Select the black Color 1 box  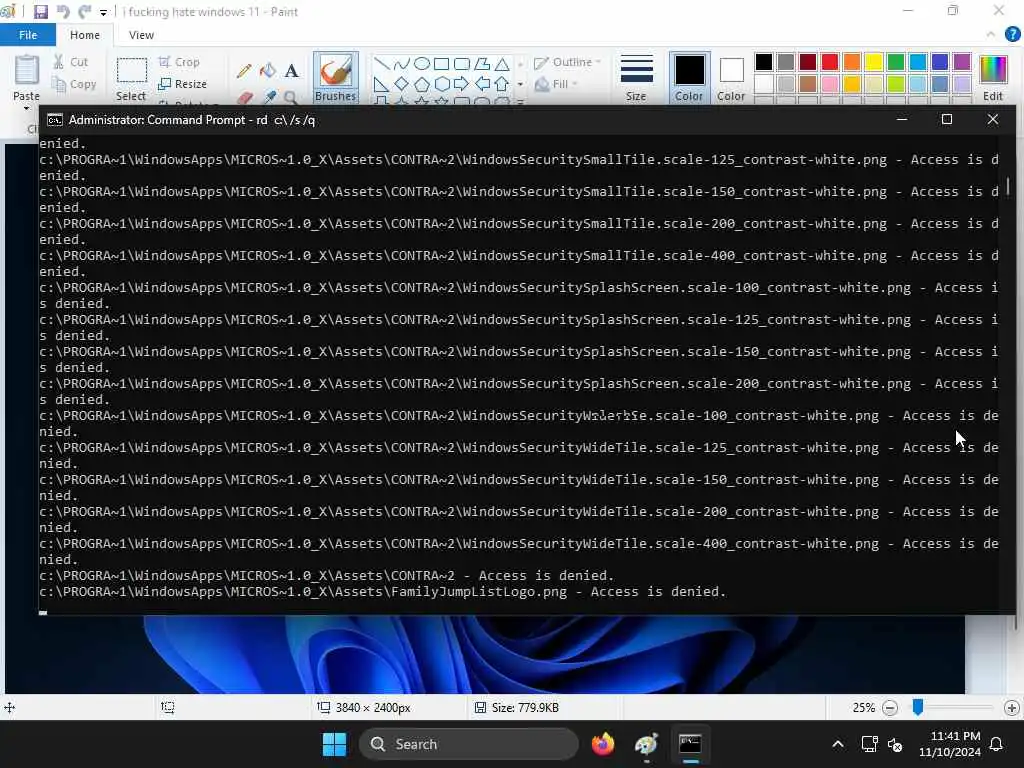pos(689,78)
